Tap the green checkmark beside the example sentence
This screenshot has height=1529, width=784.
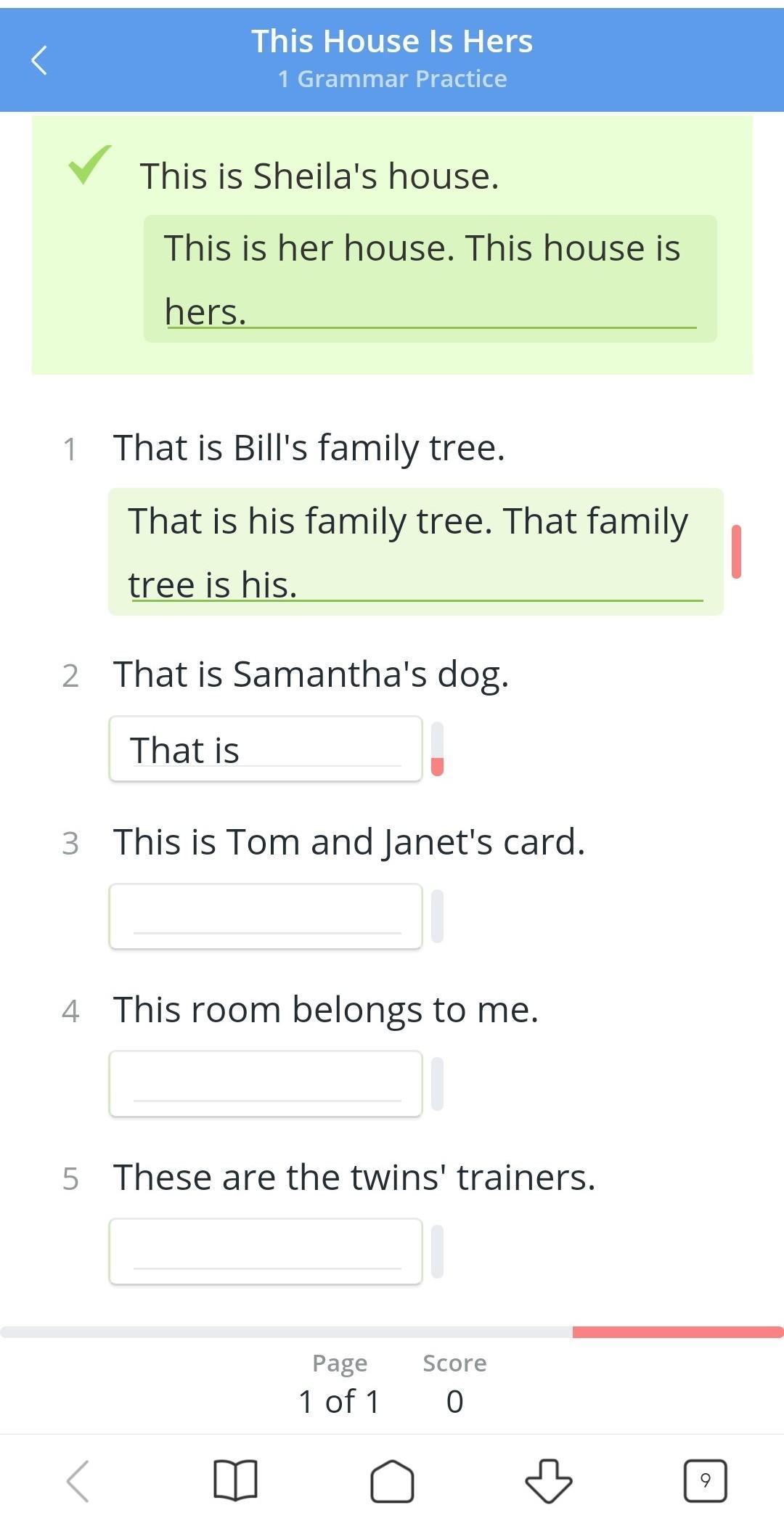(89, 164)
